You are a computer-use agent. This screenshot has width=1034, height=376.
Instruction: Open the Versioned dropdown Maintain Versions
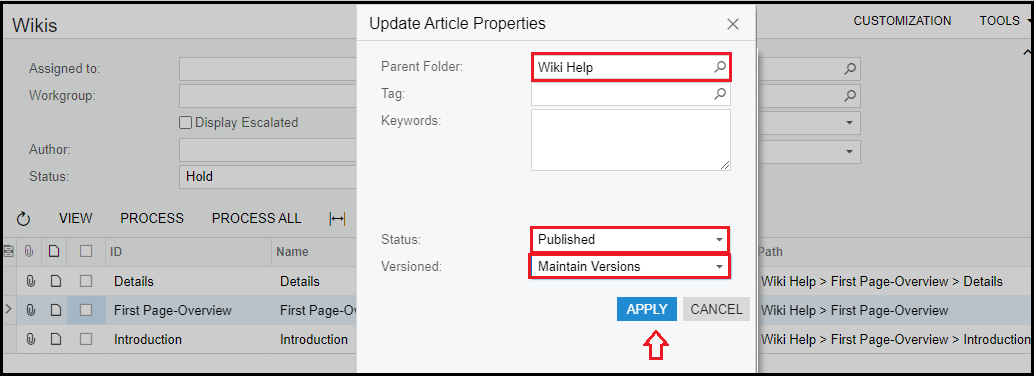[x=630, y=266]
